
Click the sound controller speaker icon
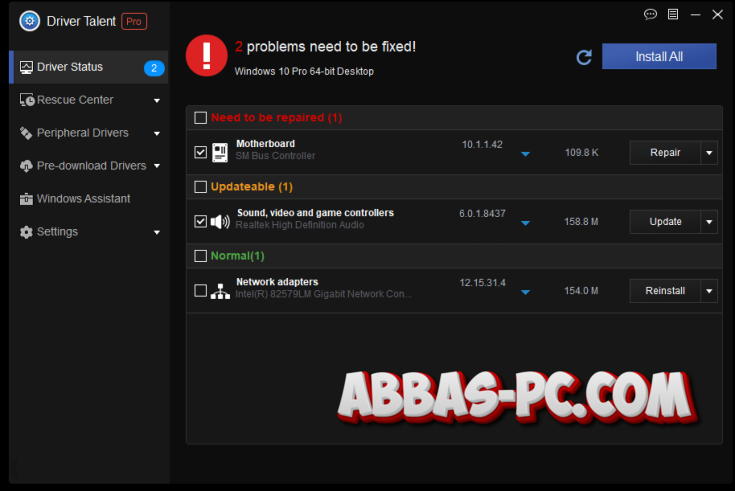220,221
